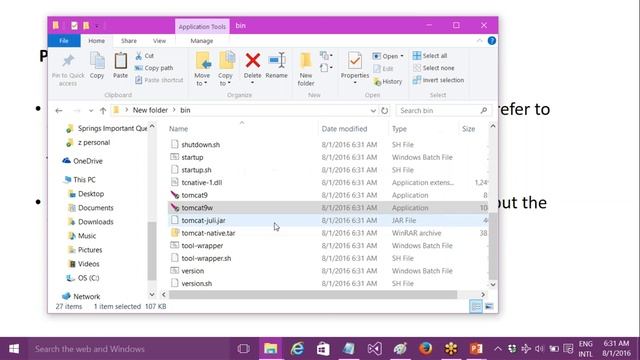Select Network in the navigation pane
Screen dimensions: 640x360
[81, 296]
